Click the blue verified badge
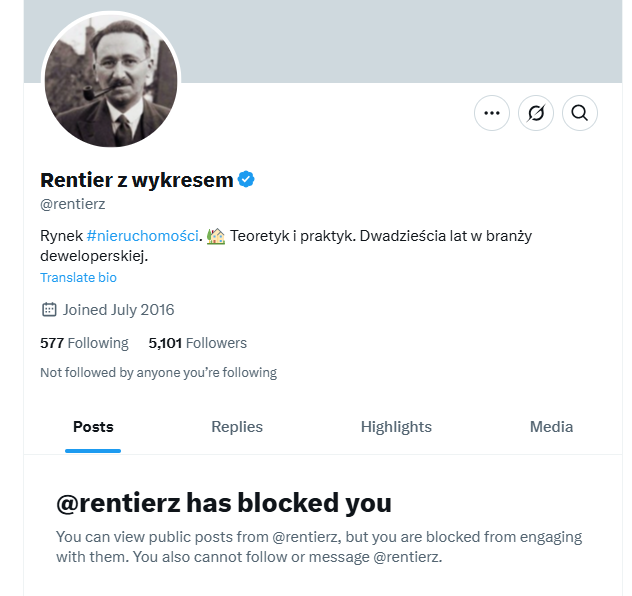Screen dimensions: 632x596 point(246,180)
